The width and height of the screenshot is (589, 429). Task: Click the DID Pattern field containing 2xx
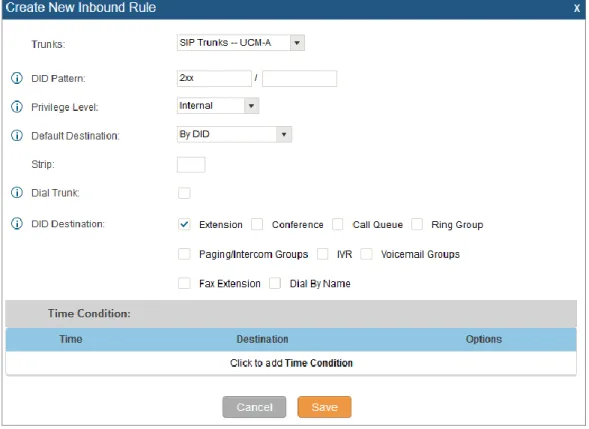point(214,79)
